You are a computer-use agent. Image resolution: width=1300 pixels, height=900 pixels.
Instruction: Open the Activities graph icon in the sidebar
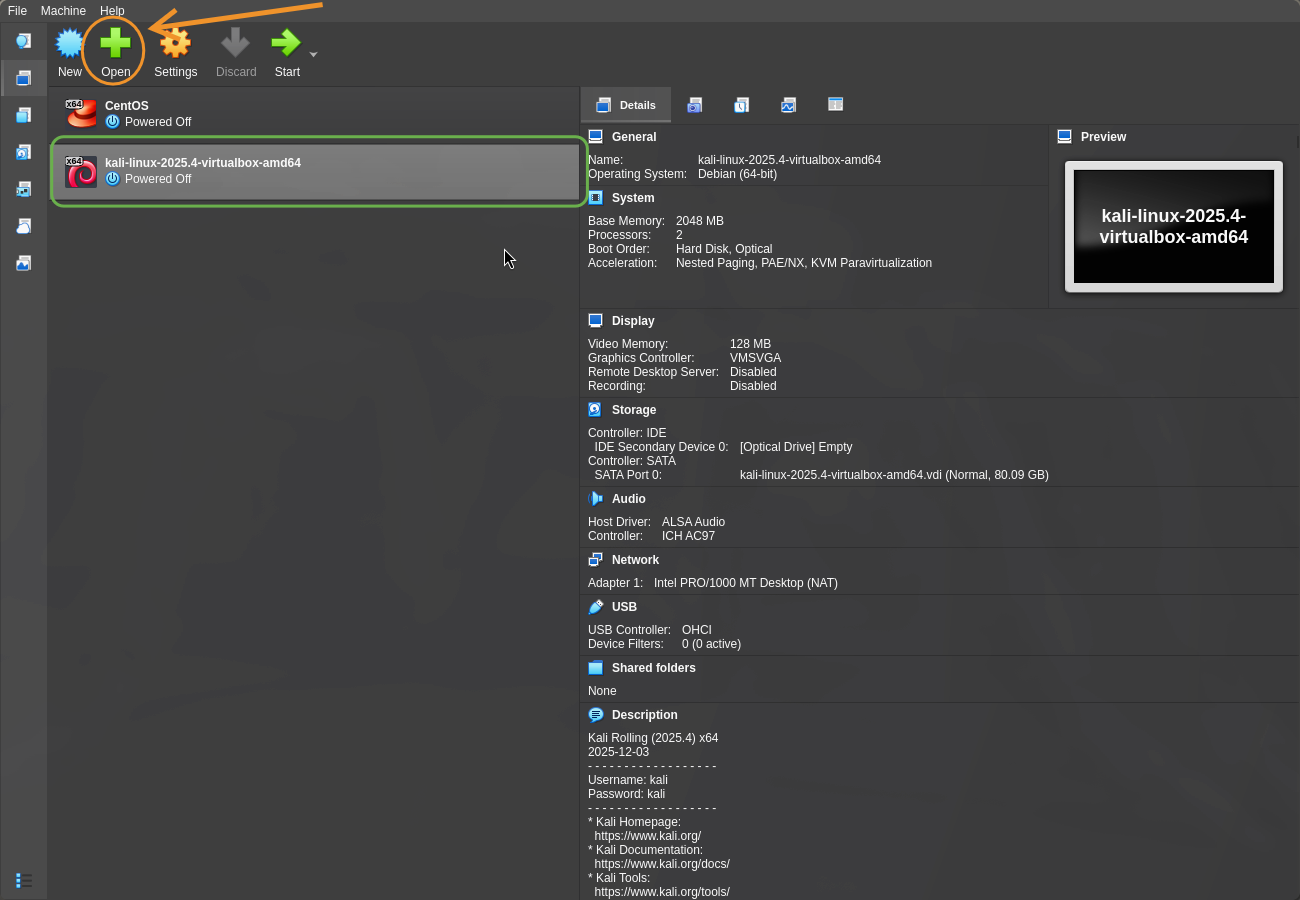tap(23, 263)
